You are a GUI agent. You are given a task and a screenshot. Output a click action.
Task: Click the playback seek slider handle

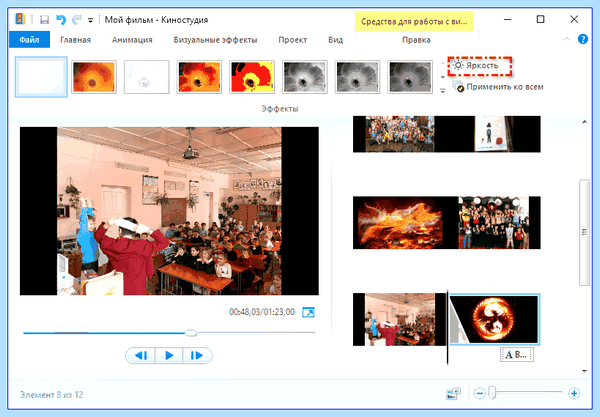191,333
